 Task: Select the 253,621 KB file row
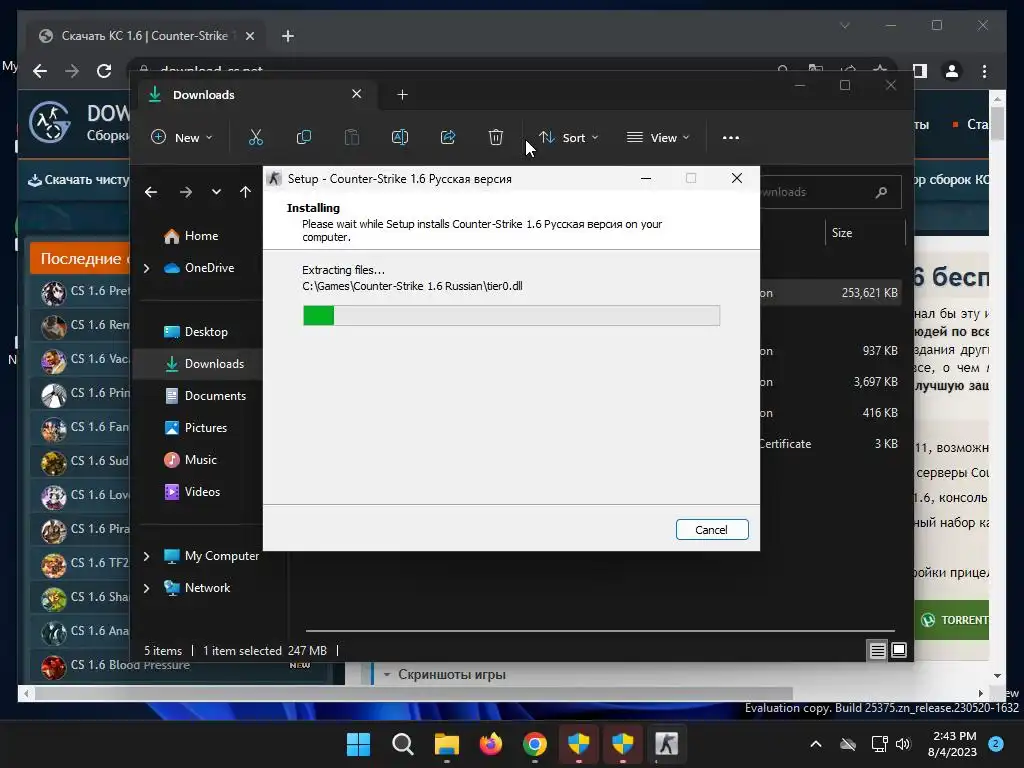coord(829,293)
